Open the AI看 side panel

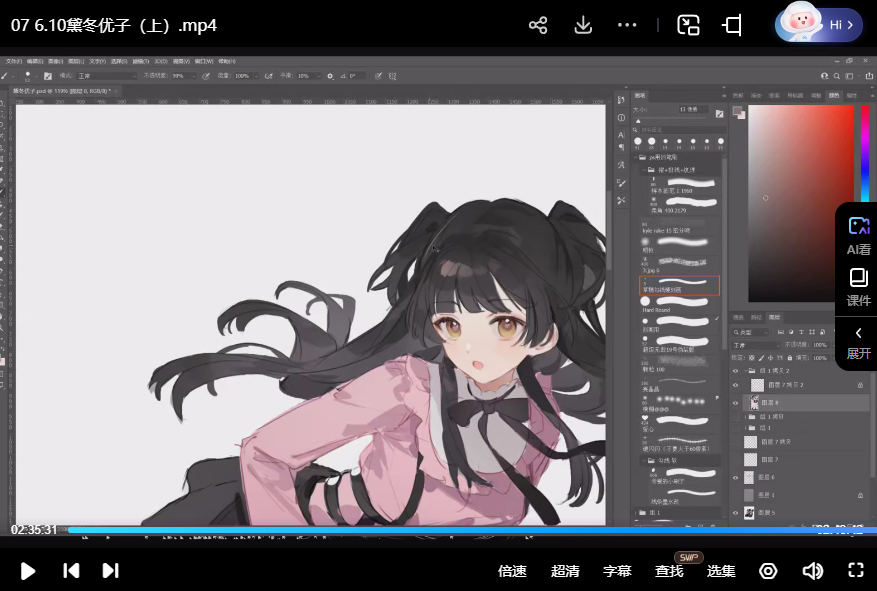pos(858,236)
